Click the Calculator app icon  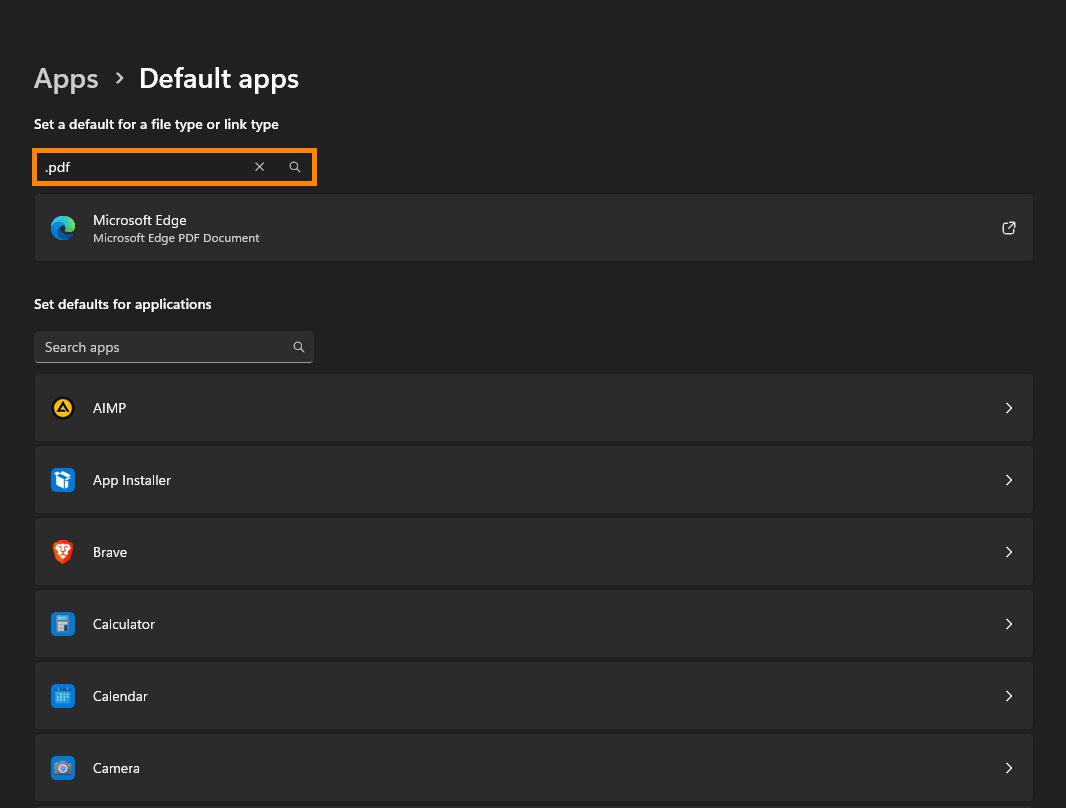click(x=63, y=624)
